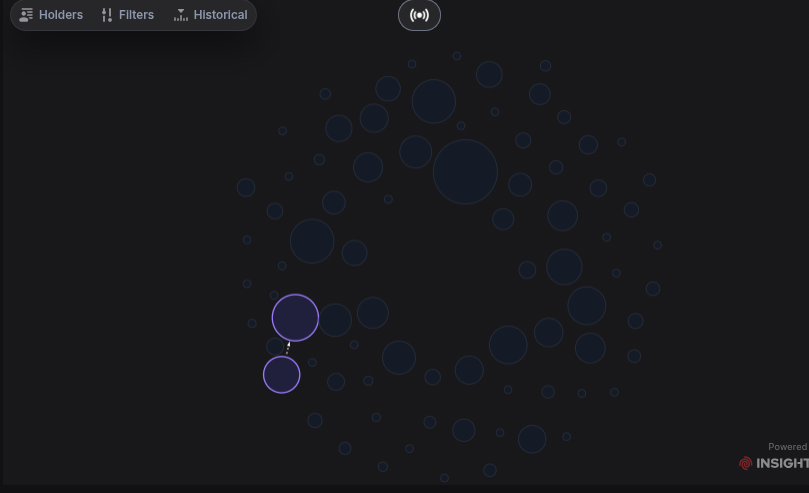Open the Insight logo link
The image size is (809, 493).
click(774, 463)
